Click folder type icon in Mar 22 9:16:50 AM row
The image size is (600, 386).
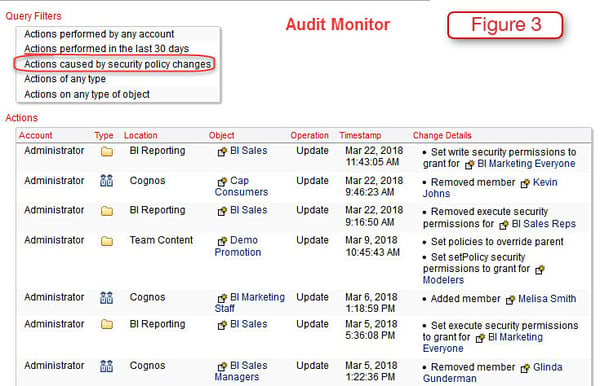(x=107, y=211)
